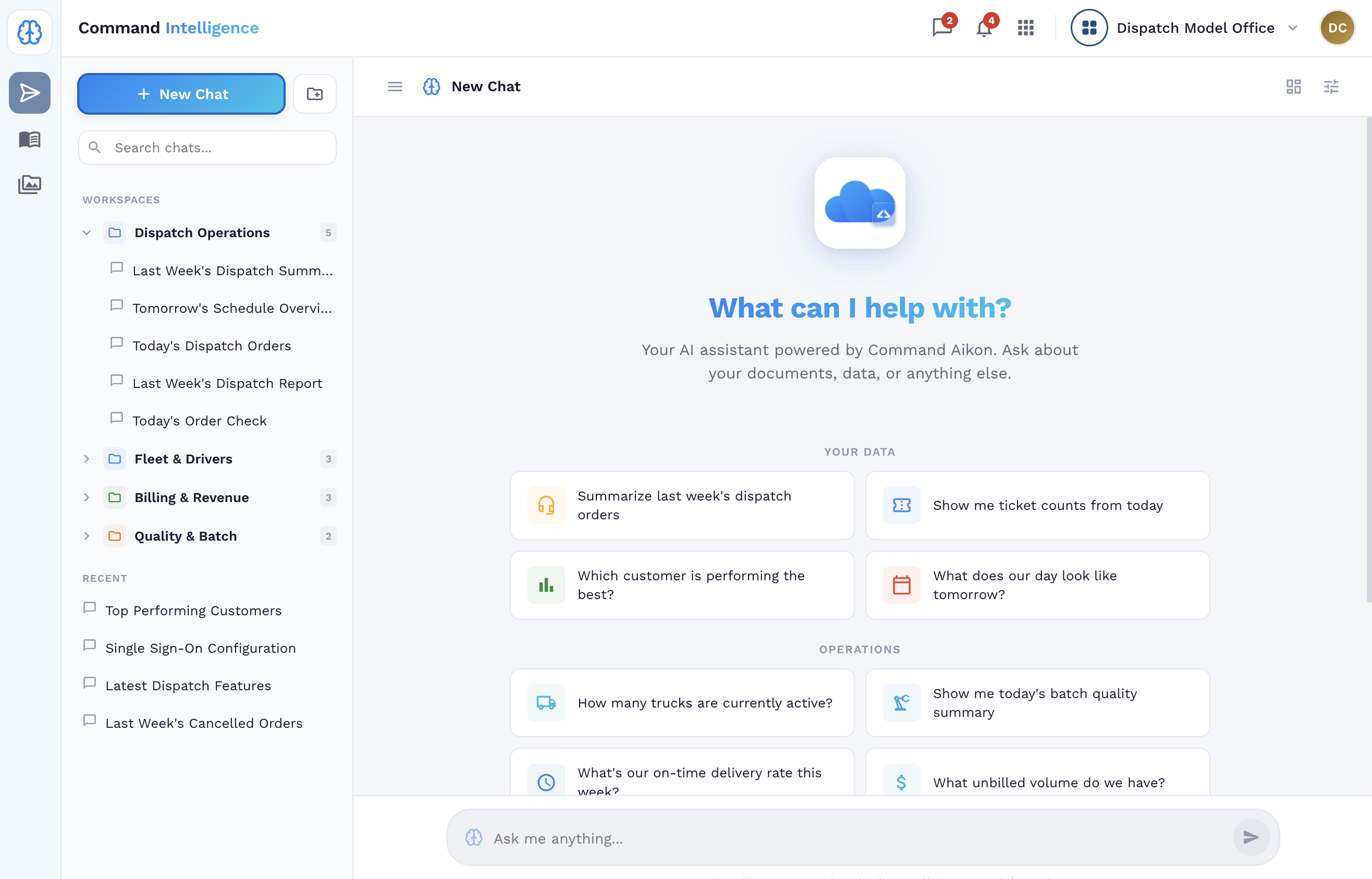
Task: Click the new folder icon button
Action: click(x=315, y=94)
